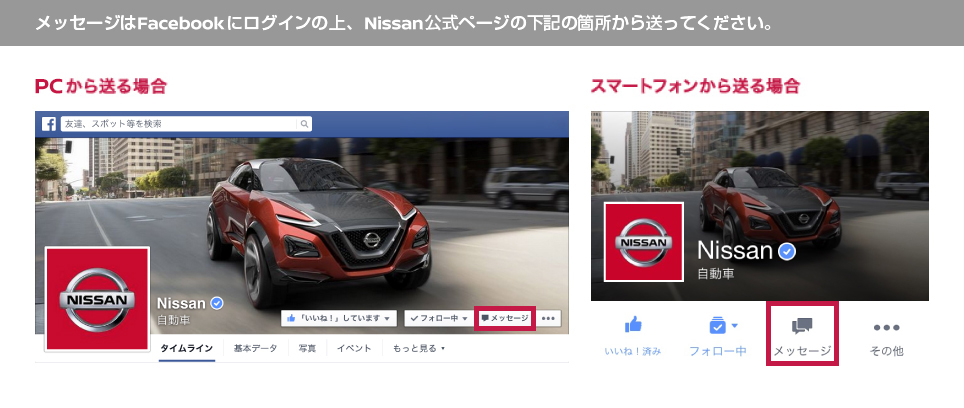Screen dimensions: 964x408
Task: Click the メッセージ button on PC page
Action: pos(505,318)
